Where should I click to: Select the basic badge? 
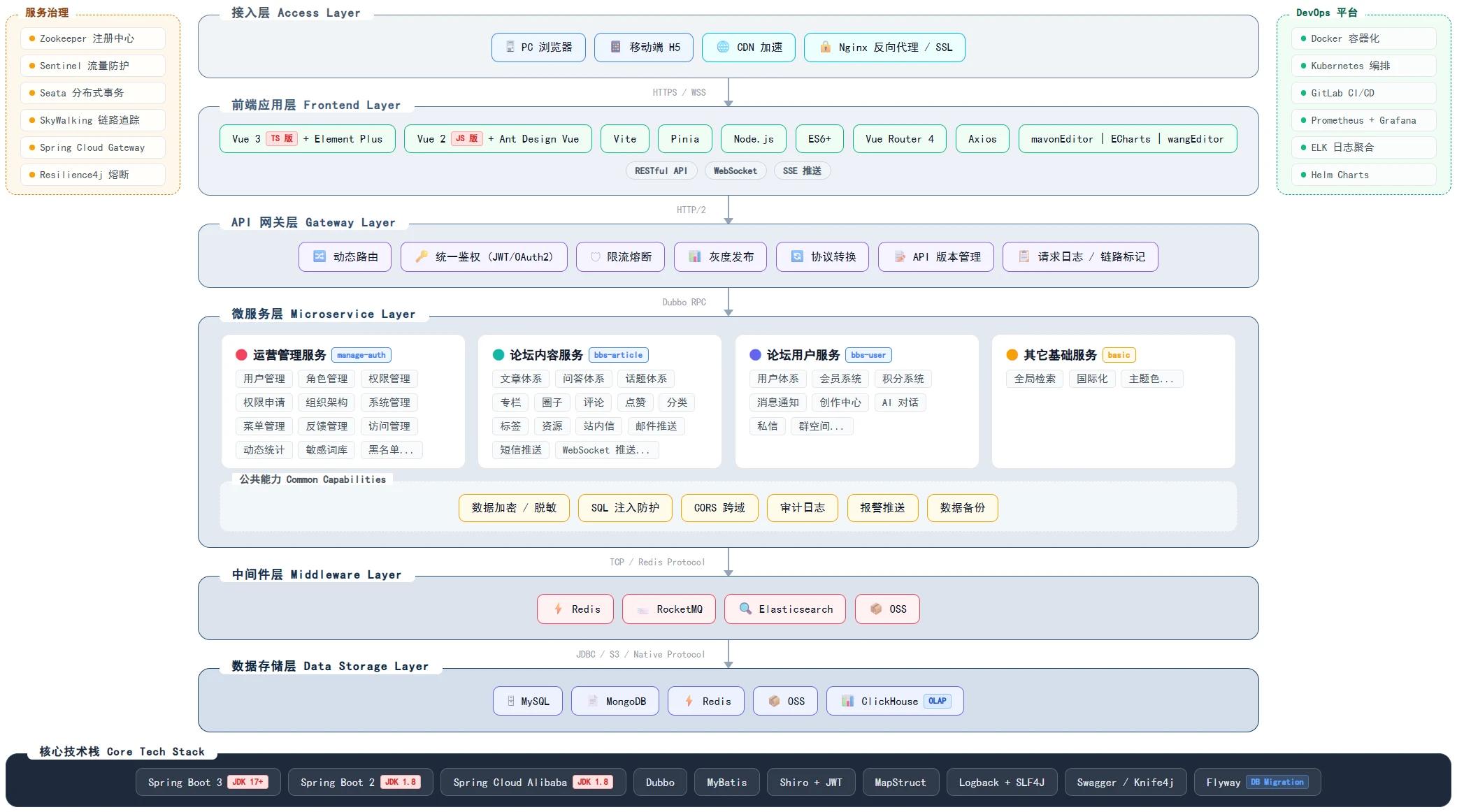[x=1119, y=355]
